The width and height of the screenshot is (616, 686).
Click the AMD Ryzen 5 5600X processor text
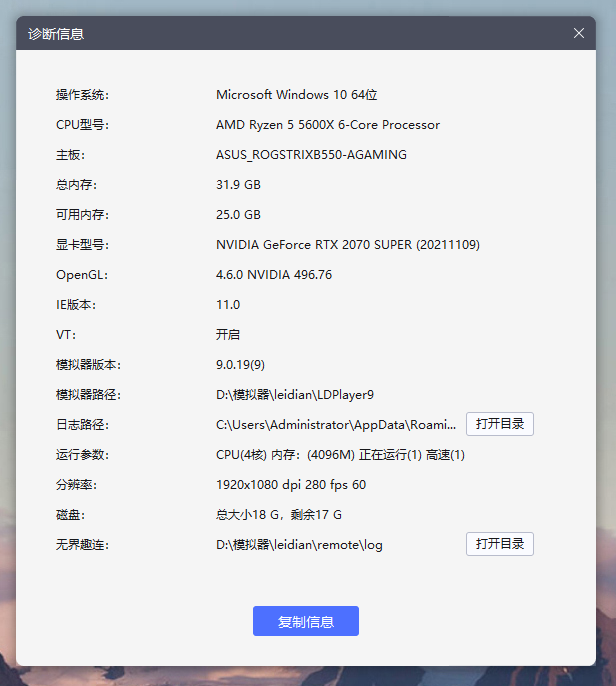tap(327, 125)
